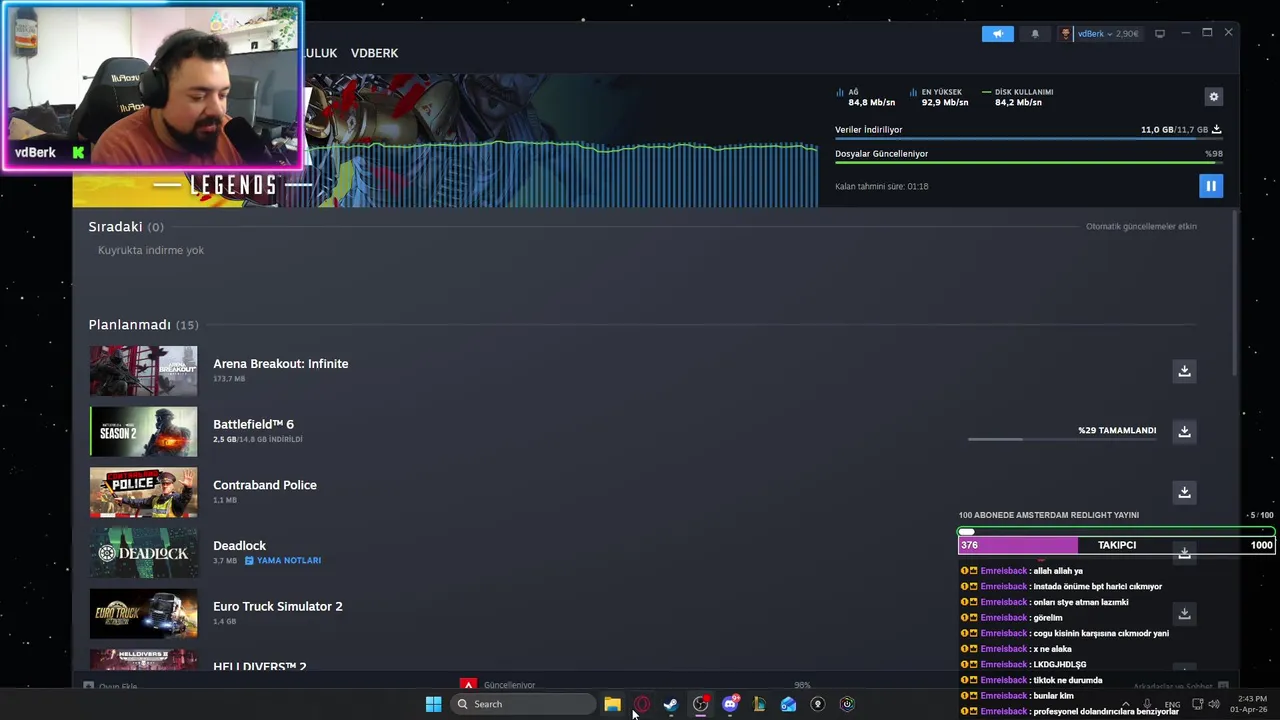The height and width of the screenshot is (720, 1280).
Task: Click Arena Breakout: Infinite thumbnail
Action: click(x=144, y=371)
